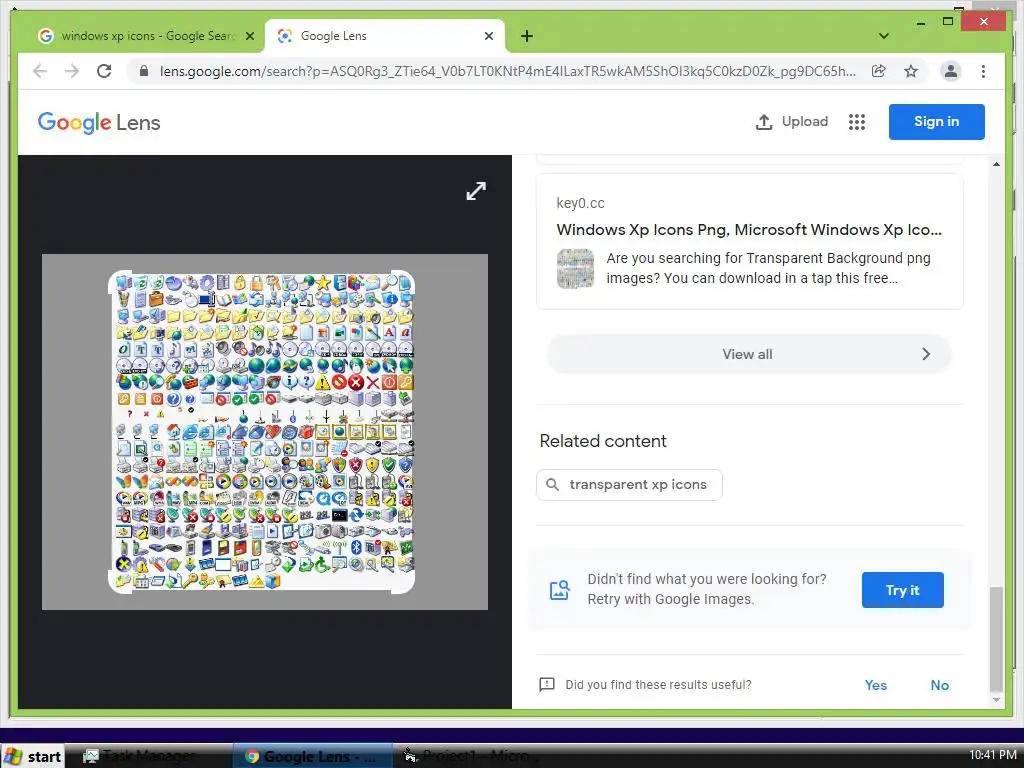Viewport: 1024px width, 768px height.
Task: Open Chrome three-dot menu
Action: (x=984, y=71)
